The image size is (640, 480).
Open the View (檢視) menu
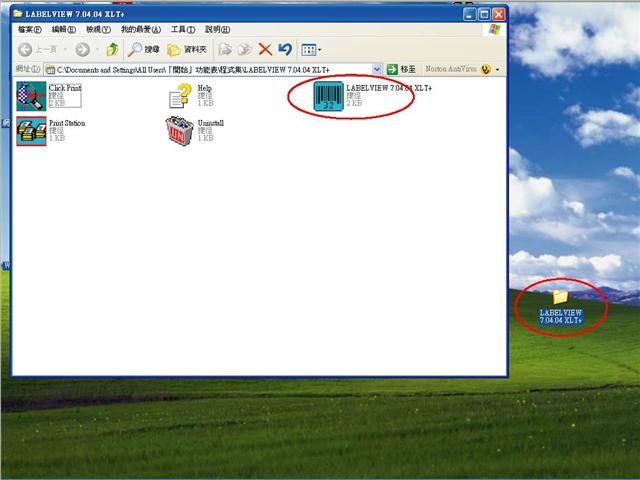tap(98, 29)
